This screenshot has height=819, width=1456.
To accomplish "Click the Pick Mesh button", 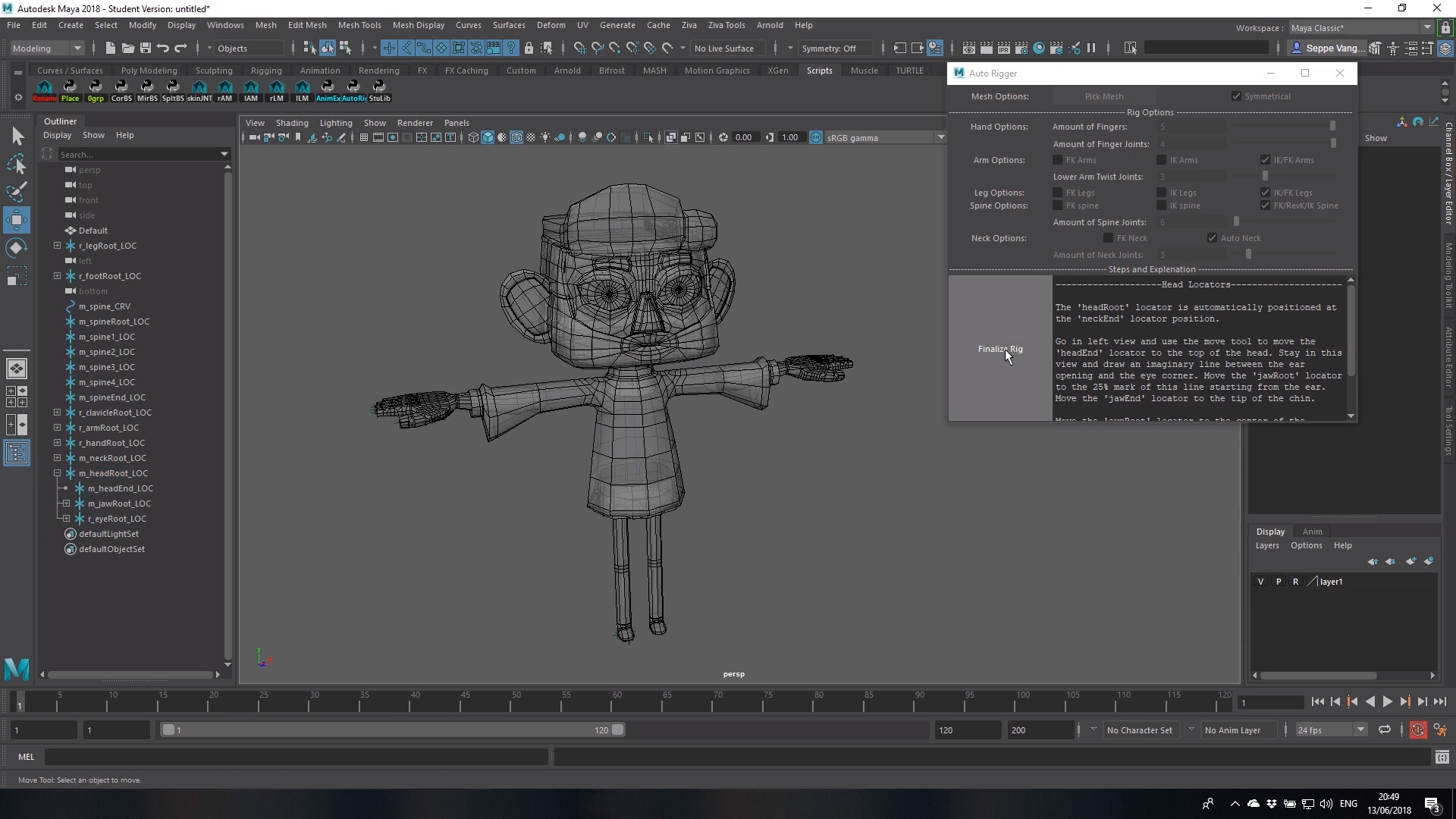I will tap(1103, 96).
